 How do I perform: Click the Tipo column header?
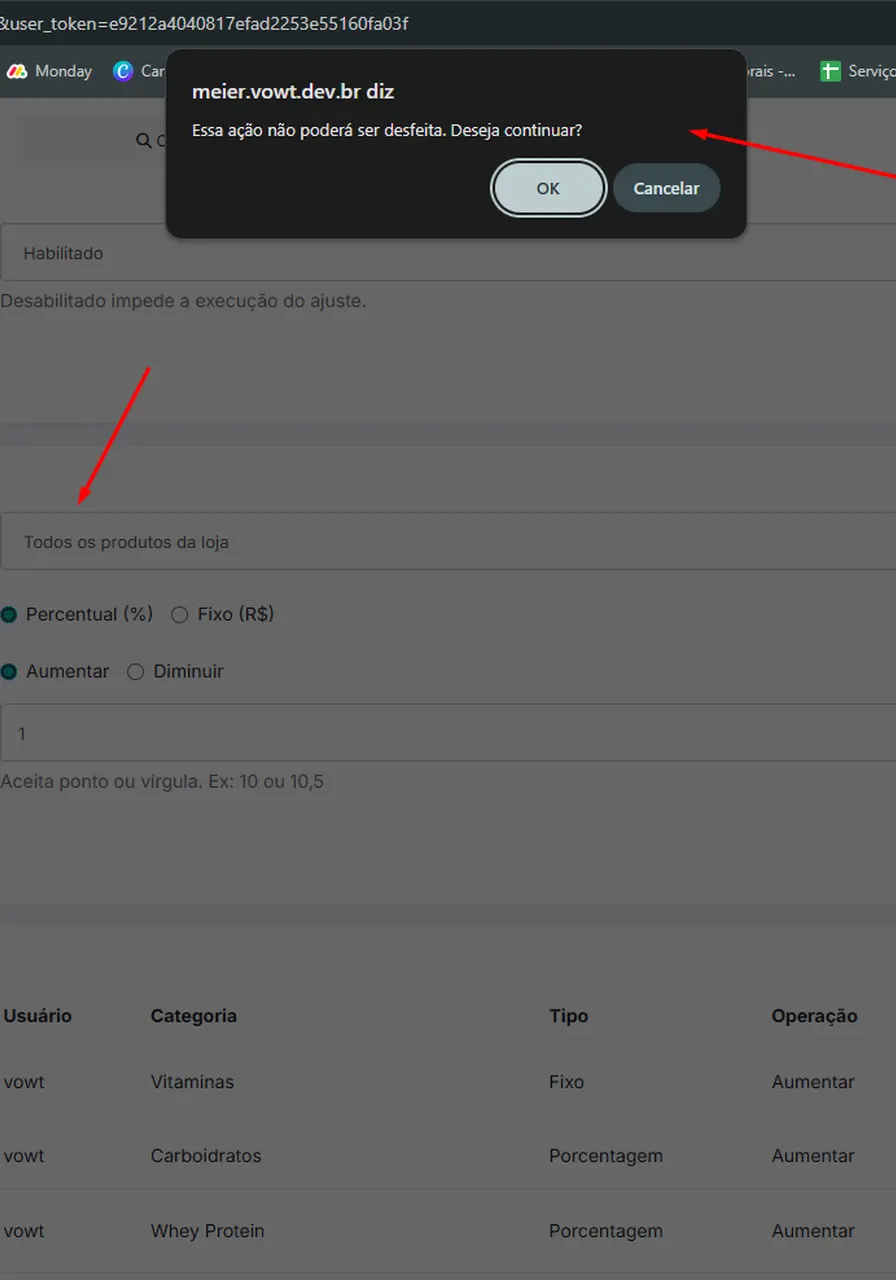tap(568, 1016)
